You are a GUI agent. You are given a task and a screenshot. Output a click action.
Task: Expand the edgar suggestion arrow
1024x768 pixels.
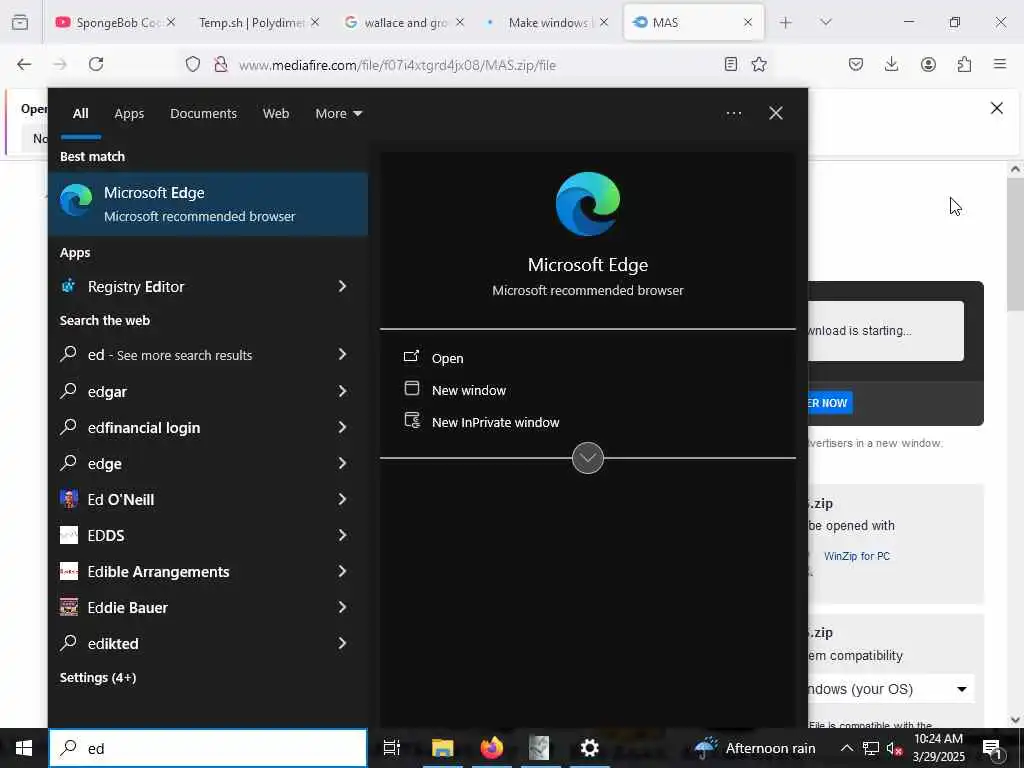(x=342, y=391)
